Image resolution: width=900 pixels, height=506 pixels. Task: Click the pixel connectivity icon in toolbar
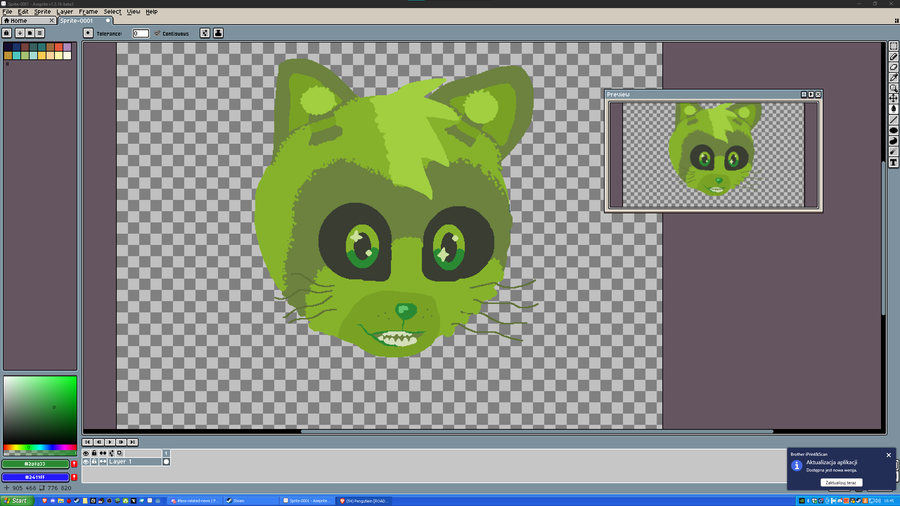click(205, 33)
